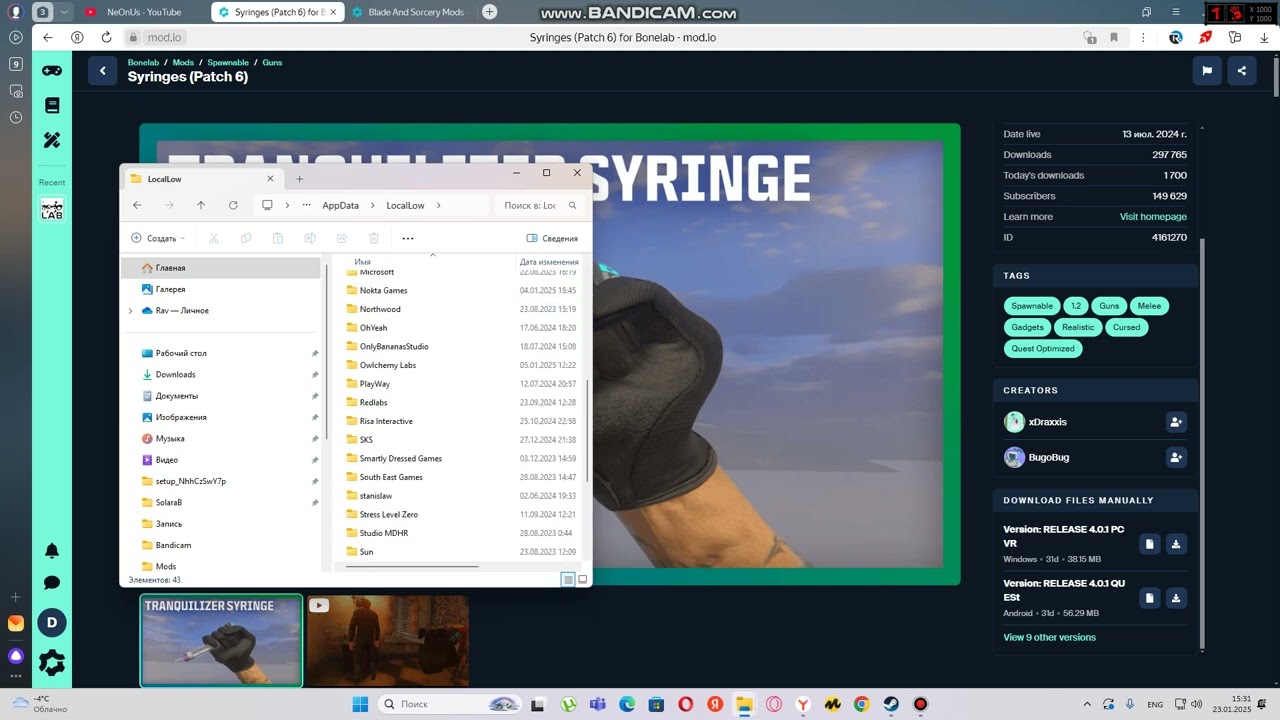The width and height of the screenshot is (1280, 720).
Task: Share the Syringes mod page
Action: 1242,71
